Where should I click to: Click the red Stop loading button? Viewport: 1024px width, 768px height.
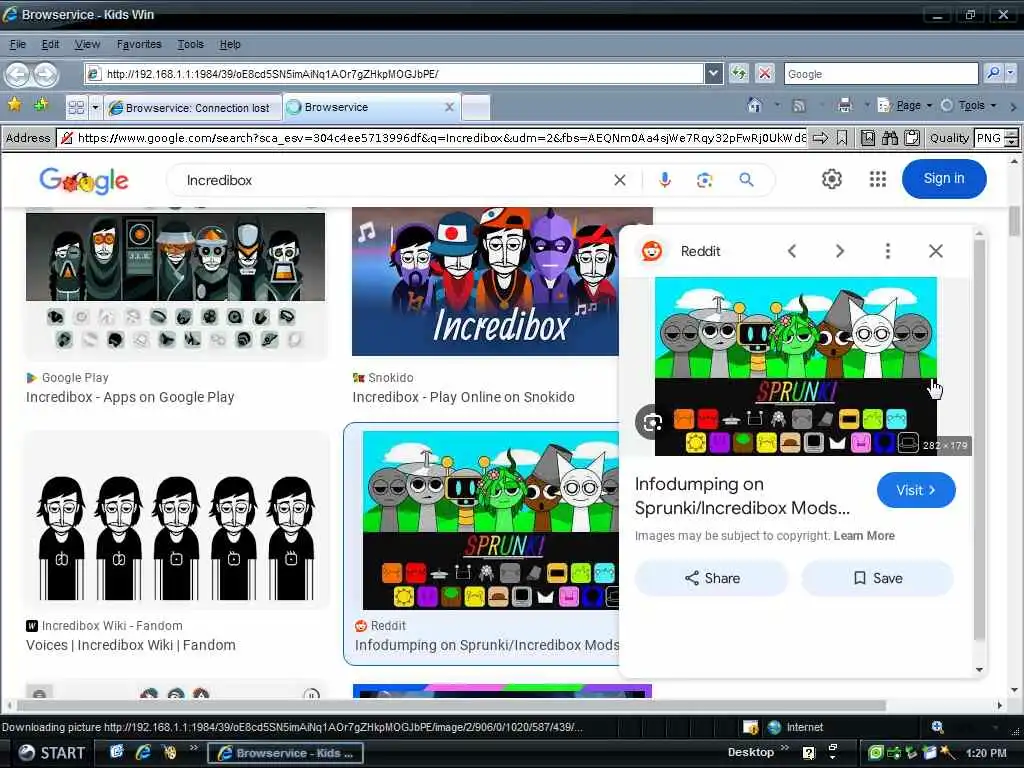click(x=765, y=73)
